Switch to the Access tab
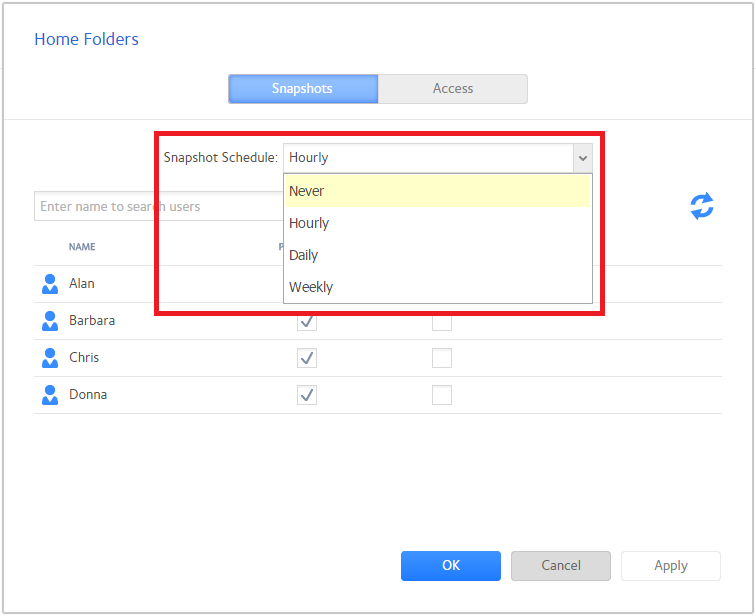Image resolution: width=756 pixels, height=616 pixels. (453, 89)
